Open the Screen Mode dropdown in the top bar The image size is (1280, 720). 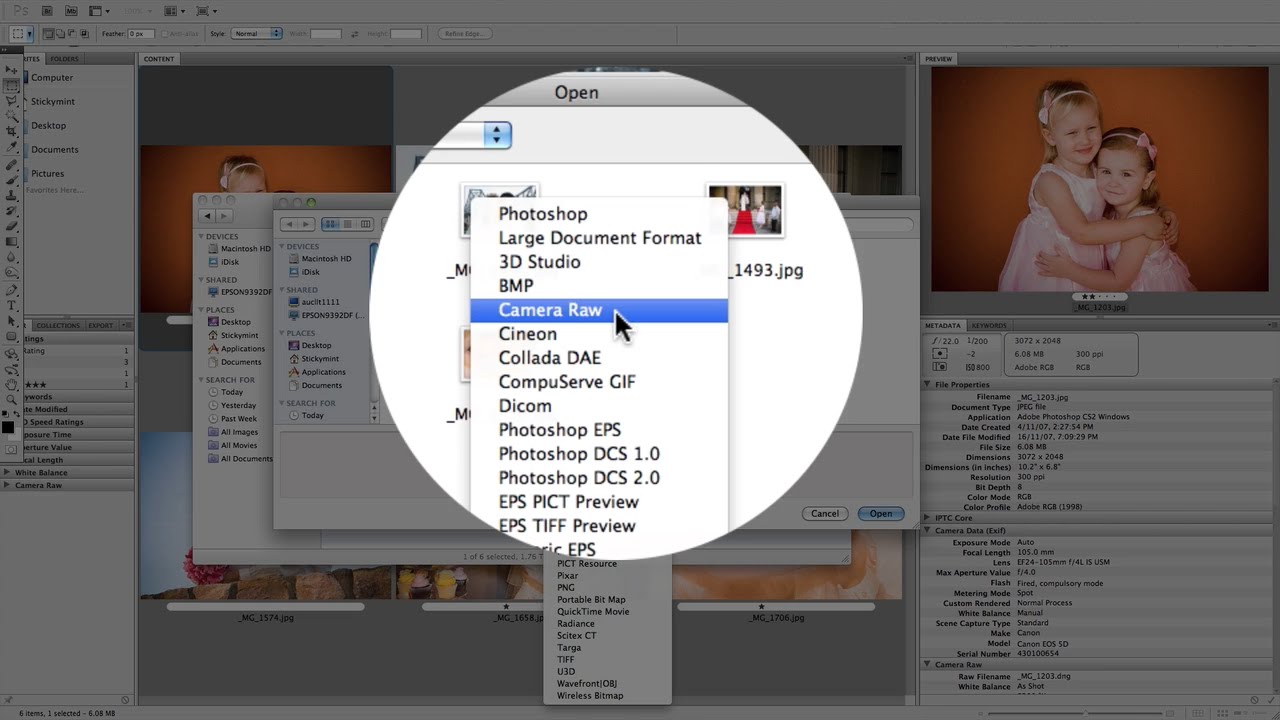(206, 11)
